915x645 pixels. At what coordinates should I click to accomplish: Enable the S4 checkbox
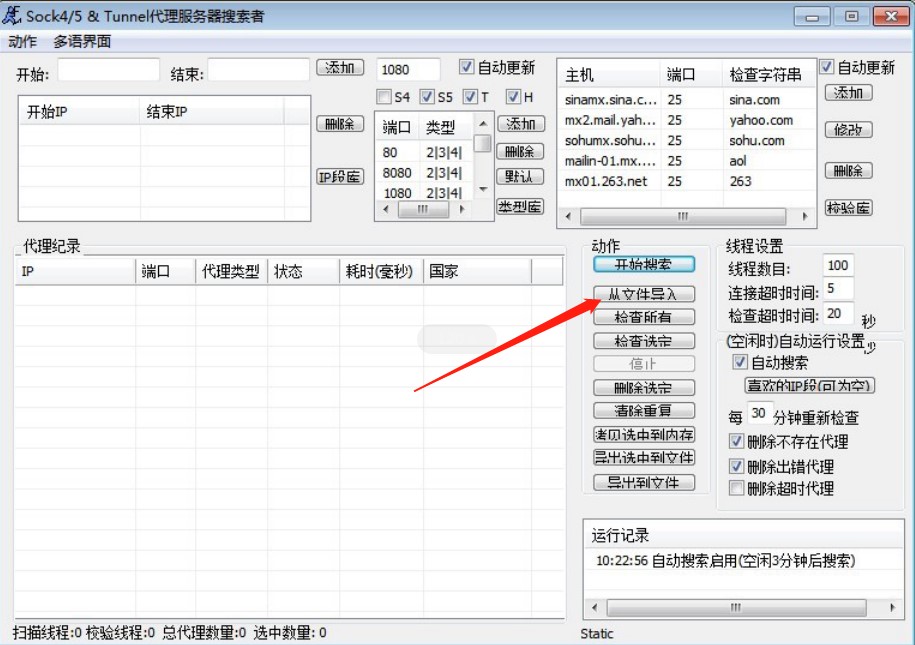point(384,96)
